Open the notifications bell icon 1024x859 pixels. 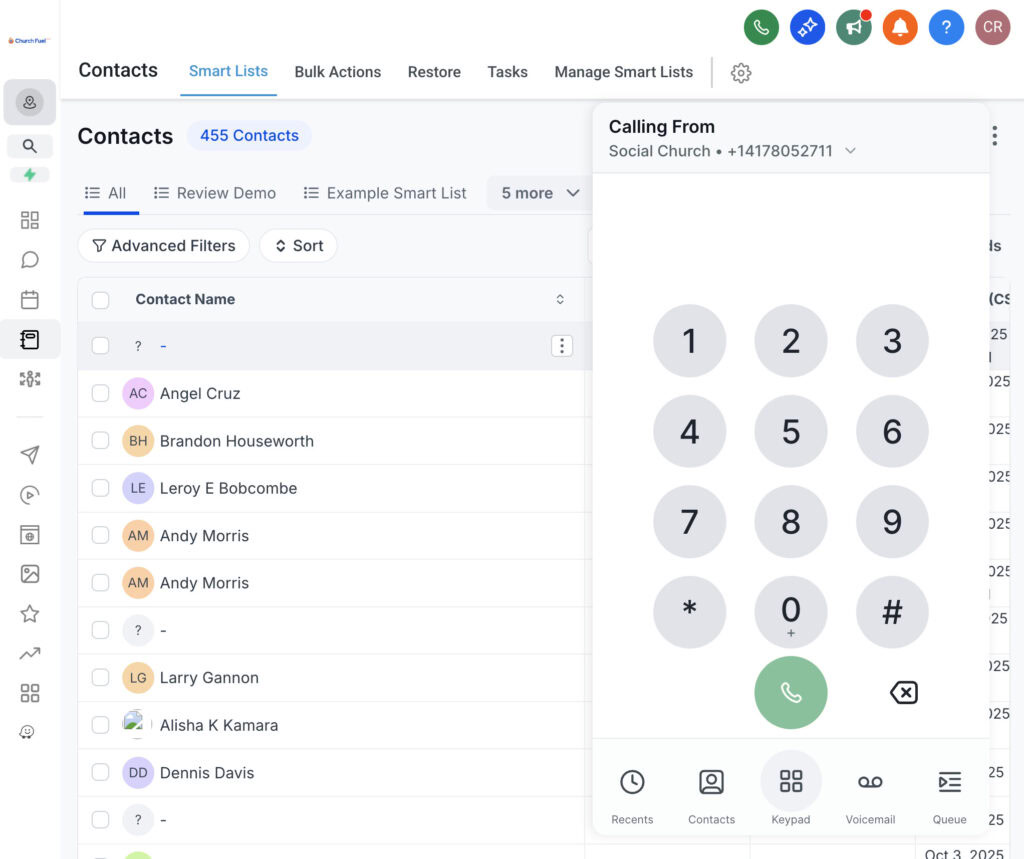tap(900, 28)
